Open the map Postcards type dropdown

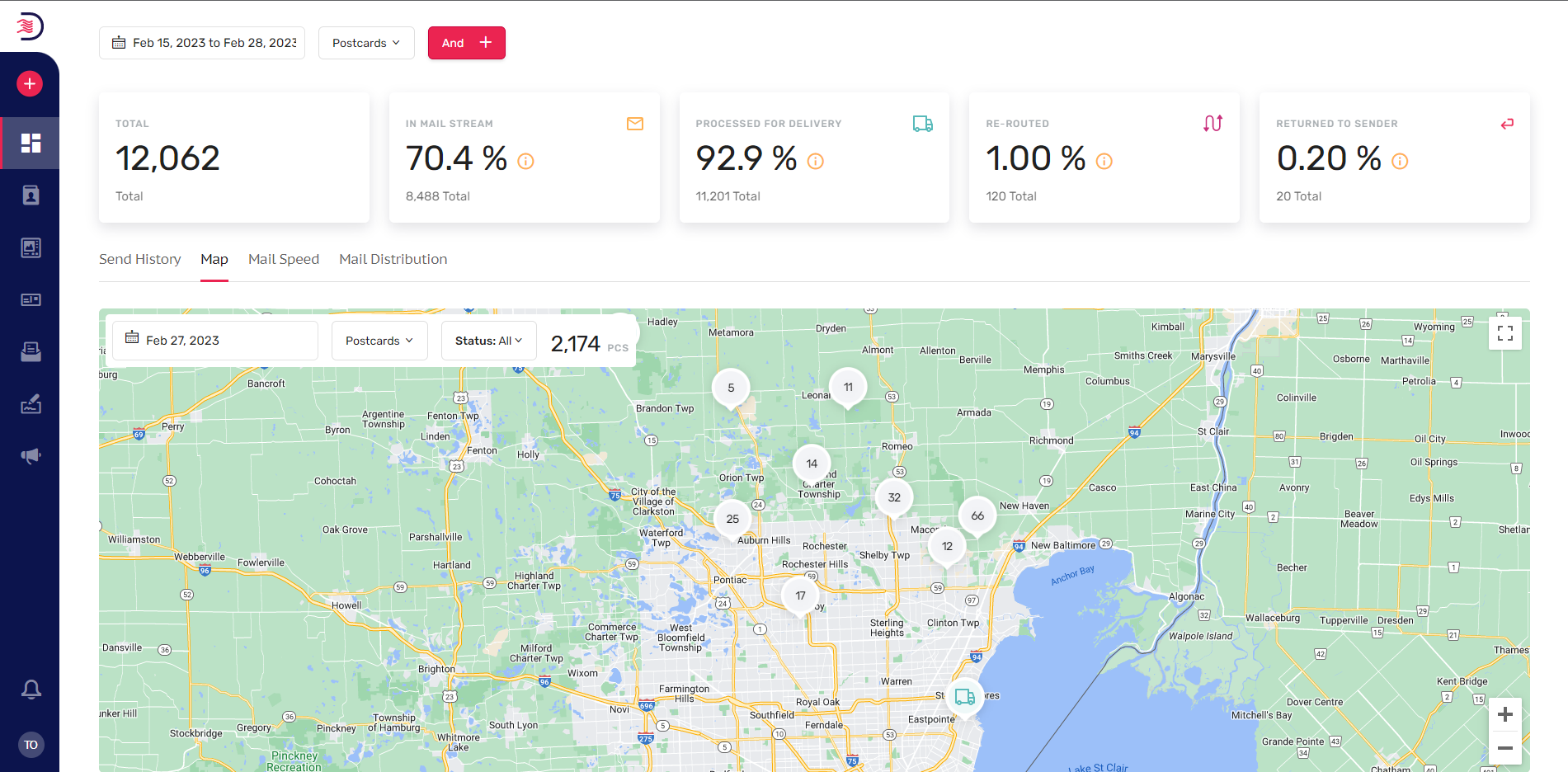coord(379,341)
